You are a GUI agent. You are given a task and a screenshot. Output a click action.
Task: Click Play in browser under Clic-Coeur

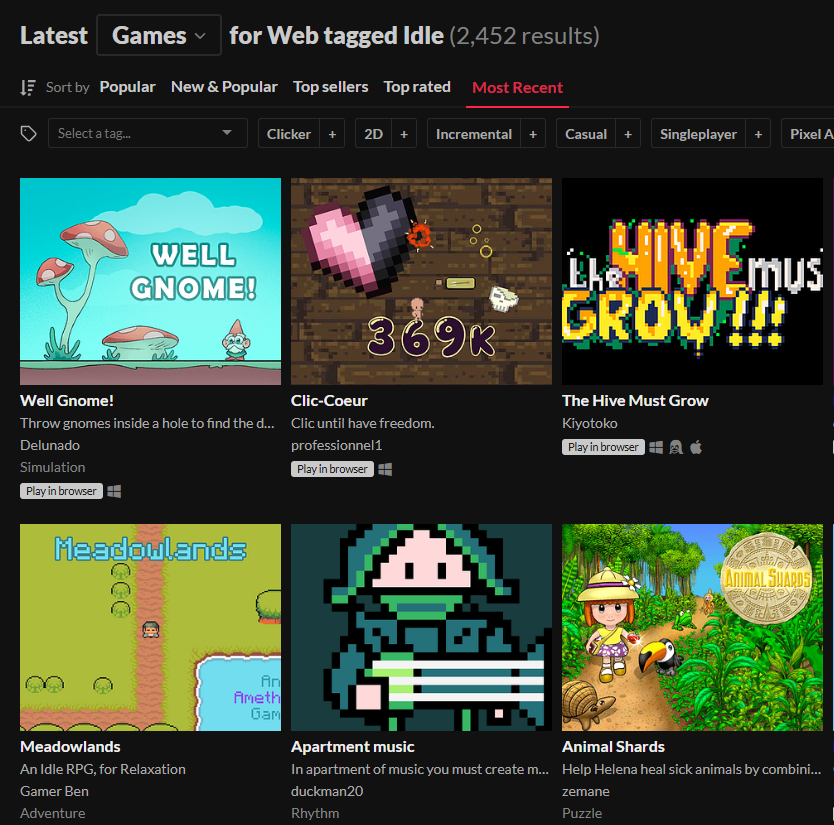[332, 469]
